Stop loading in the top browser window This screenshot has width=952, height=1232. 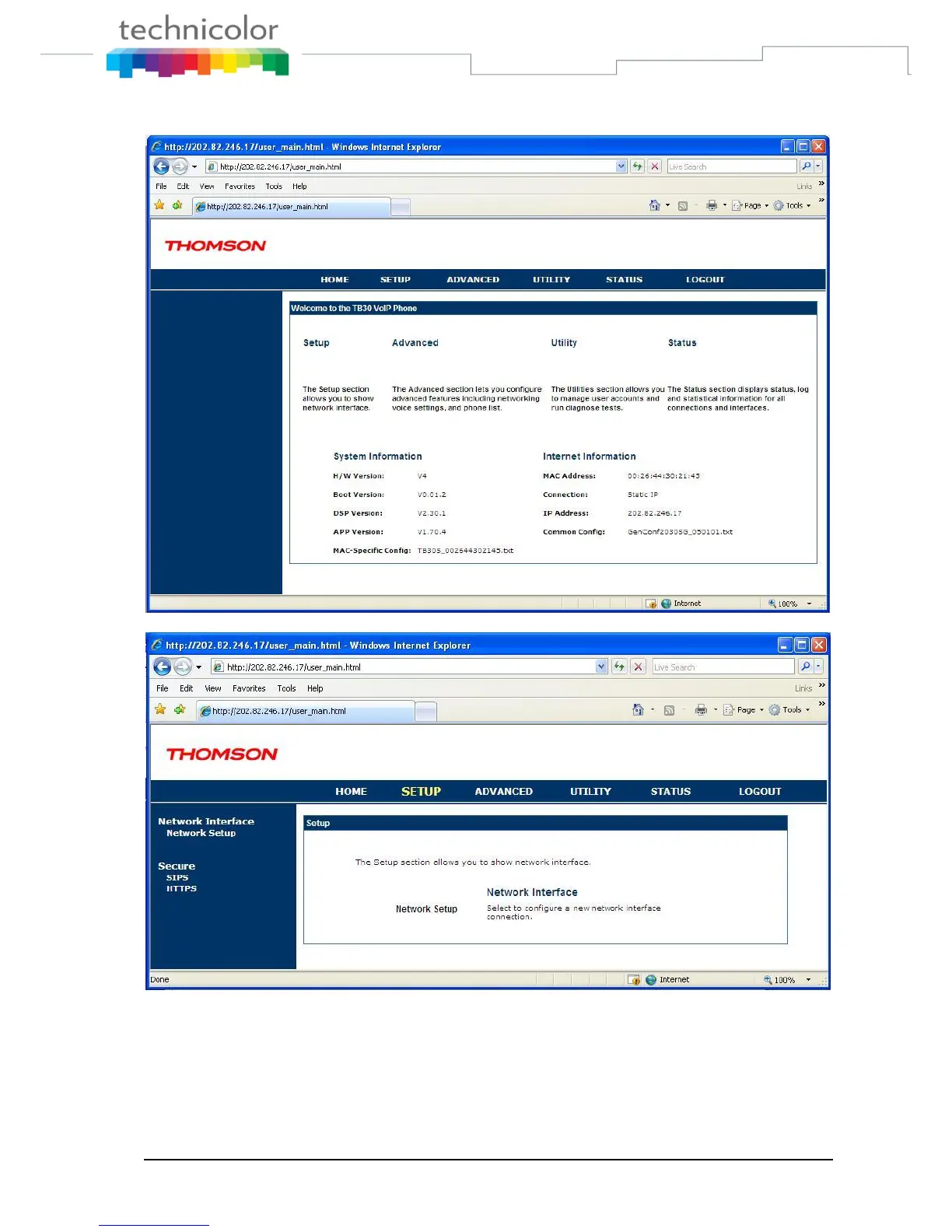pos(655,166)
